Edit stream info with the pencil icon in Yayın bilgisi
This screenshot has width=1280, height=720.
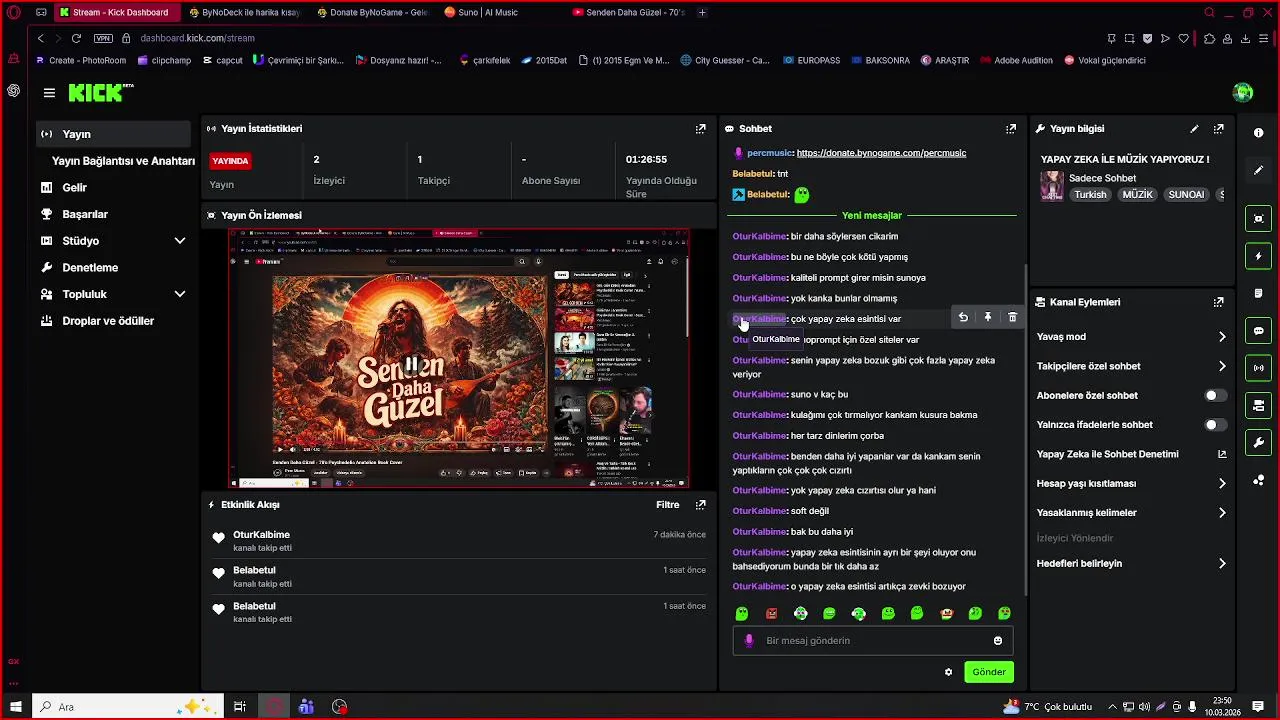tap(1194, 129)
